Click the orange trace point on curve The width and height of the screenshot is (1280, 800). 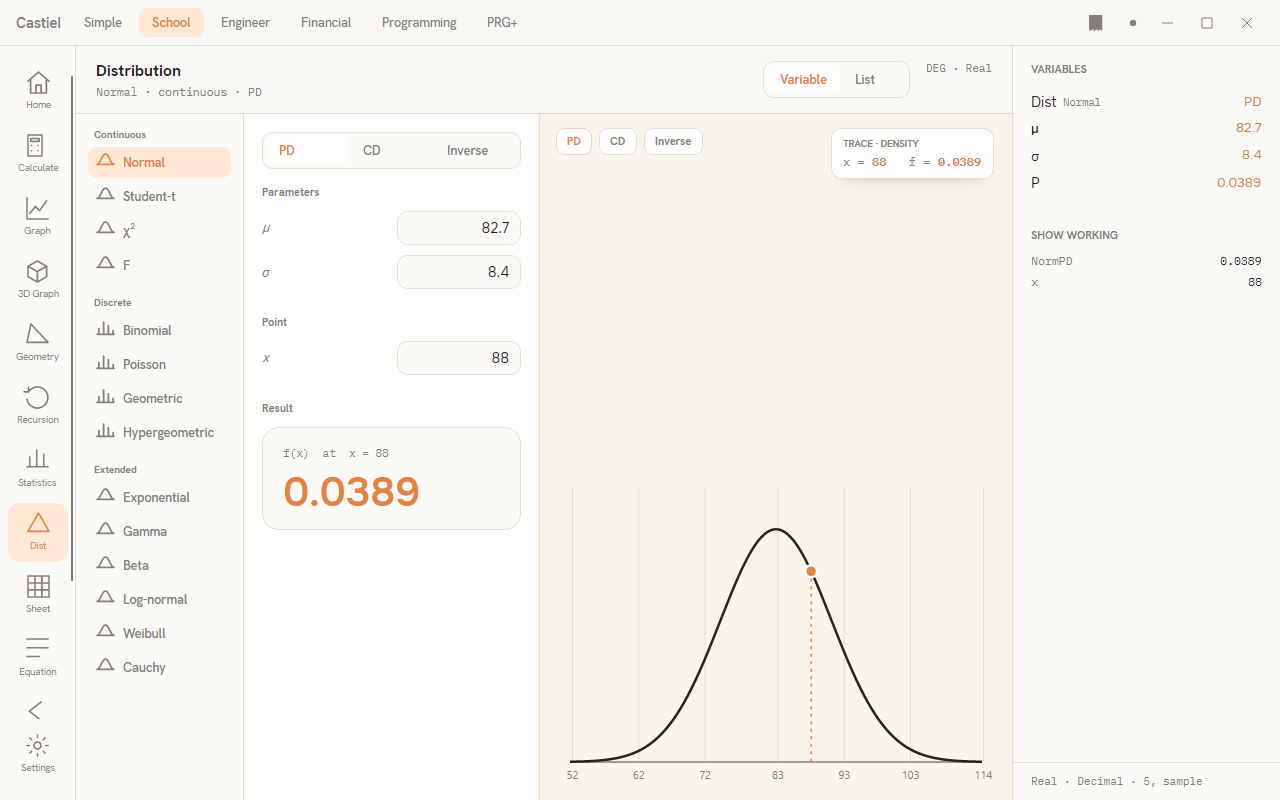[x=811, y=571]
